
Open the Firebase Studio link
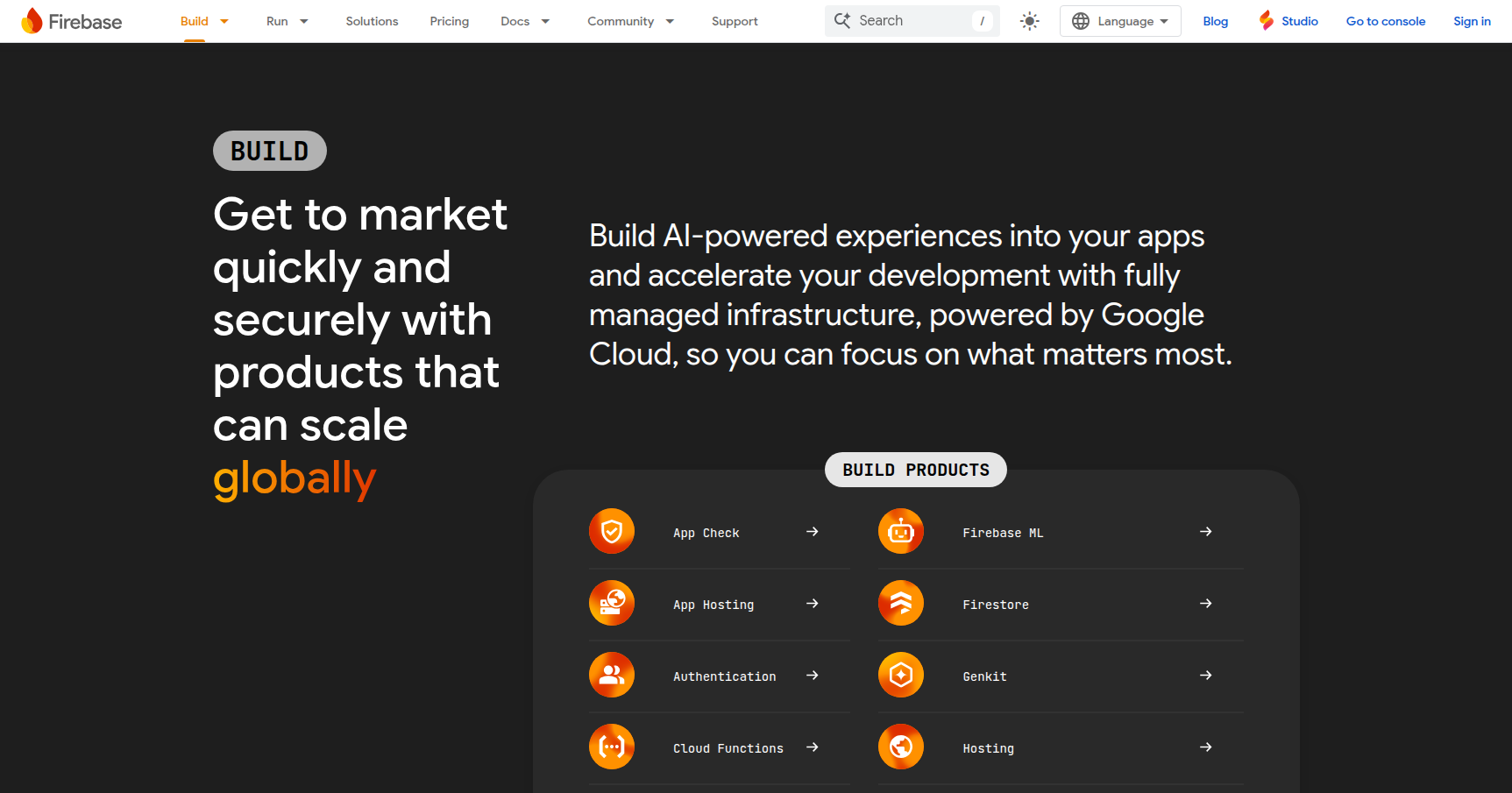pos(1288,21)
